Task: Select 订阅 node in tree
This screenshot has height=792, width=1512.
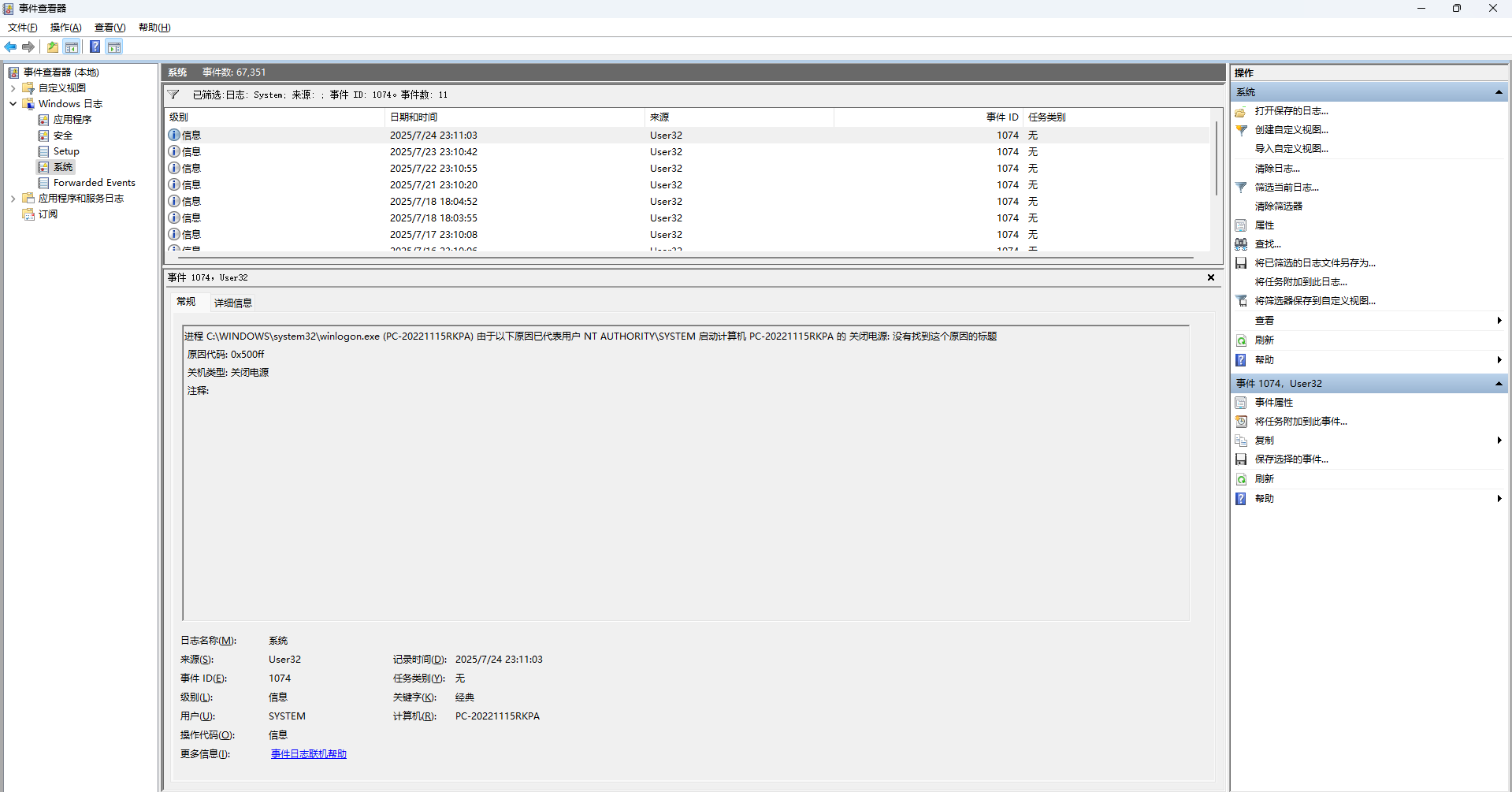Action: (48, 214)
